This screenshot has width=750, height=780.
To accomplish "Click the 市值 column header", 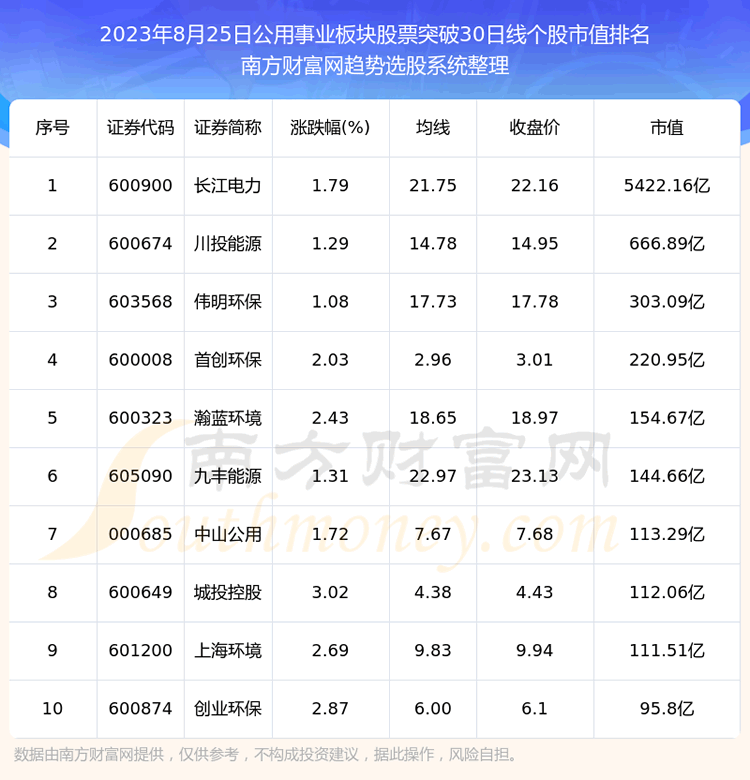I will click(667, 128).
